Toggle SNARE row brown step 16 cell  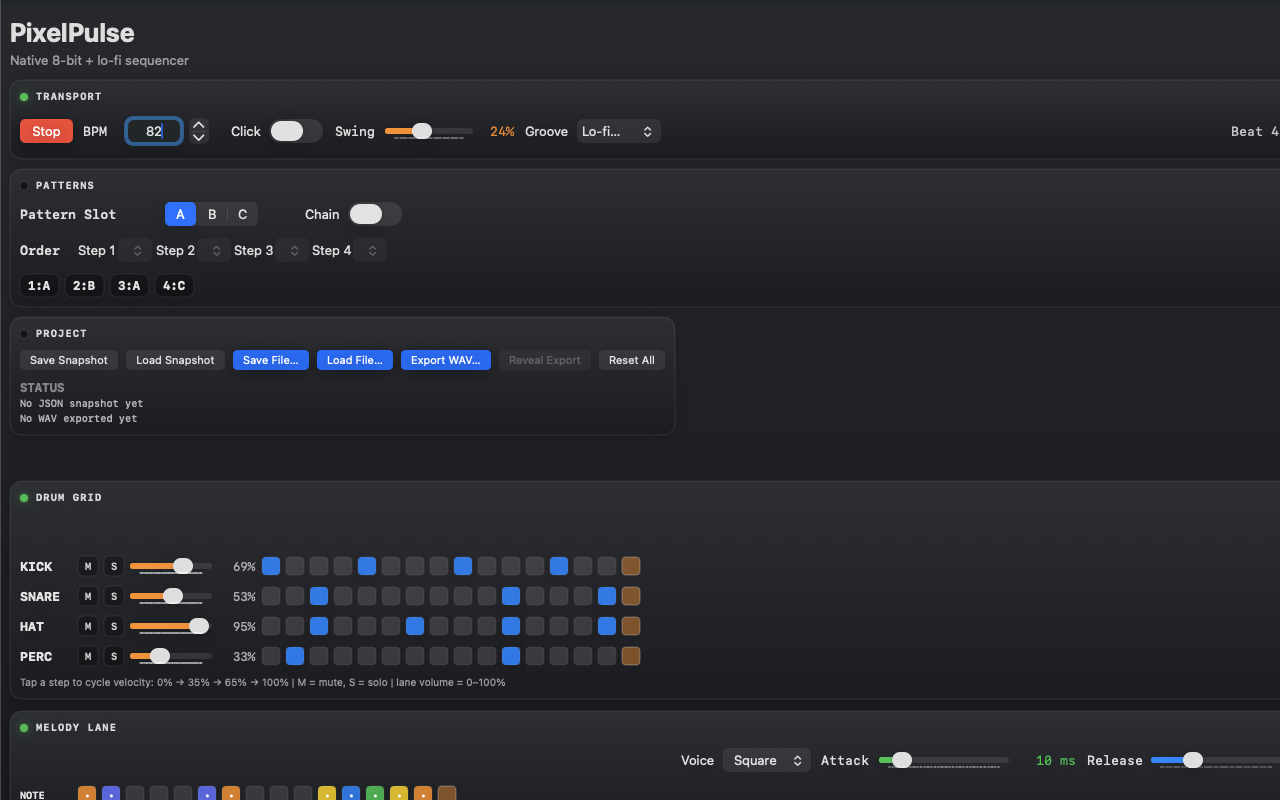point(631,596)
